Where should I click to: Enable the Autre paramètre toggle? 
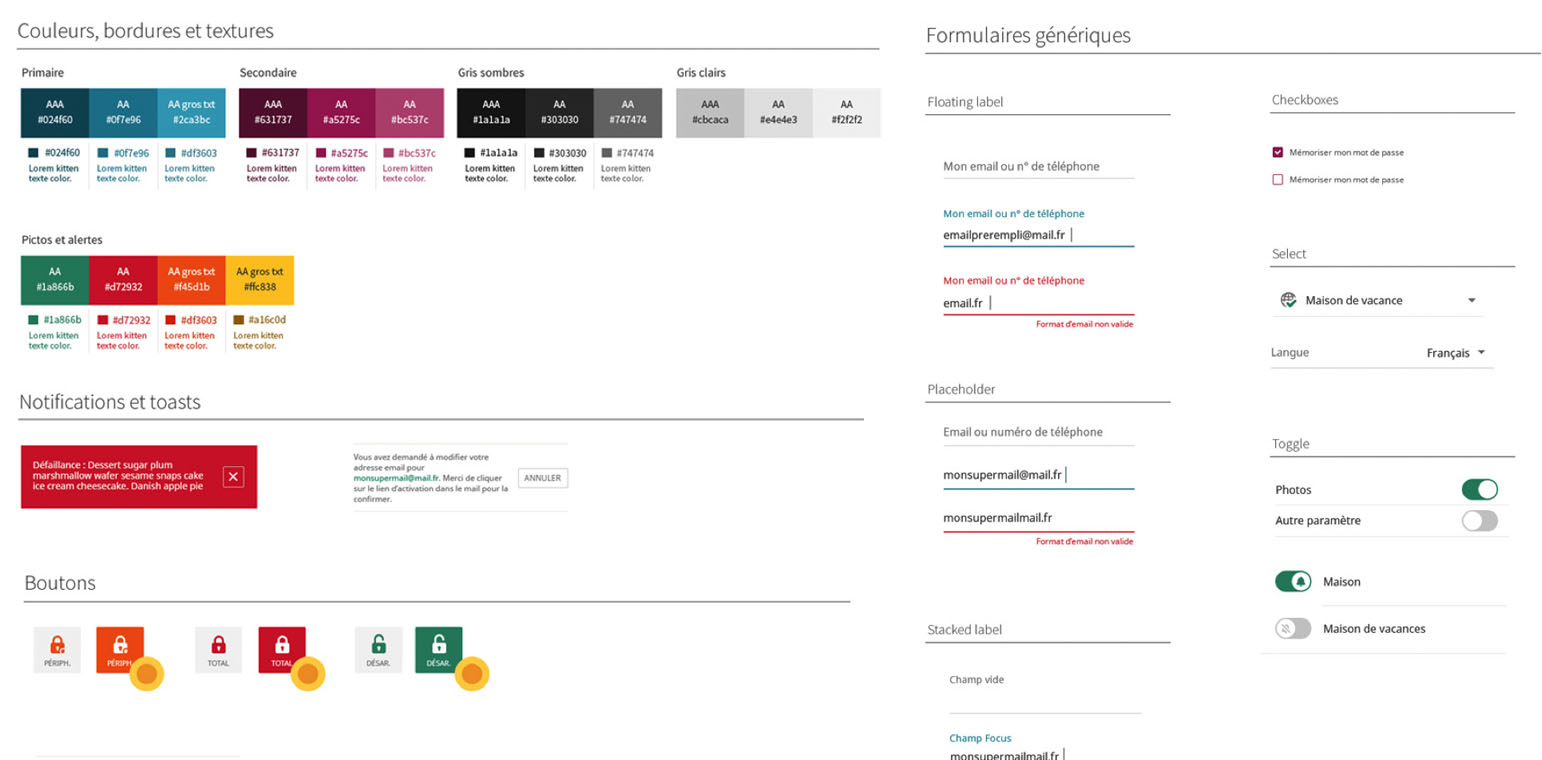pyautogui.click(x=1479, y=520)
